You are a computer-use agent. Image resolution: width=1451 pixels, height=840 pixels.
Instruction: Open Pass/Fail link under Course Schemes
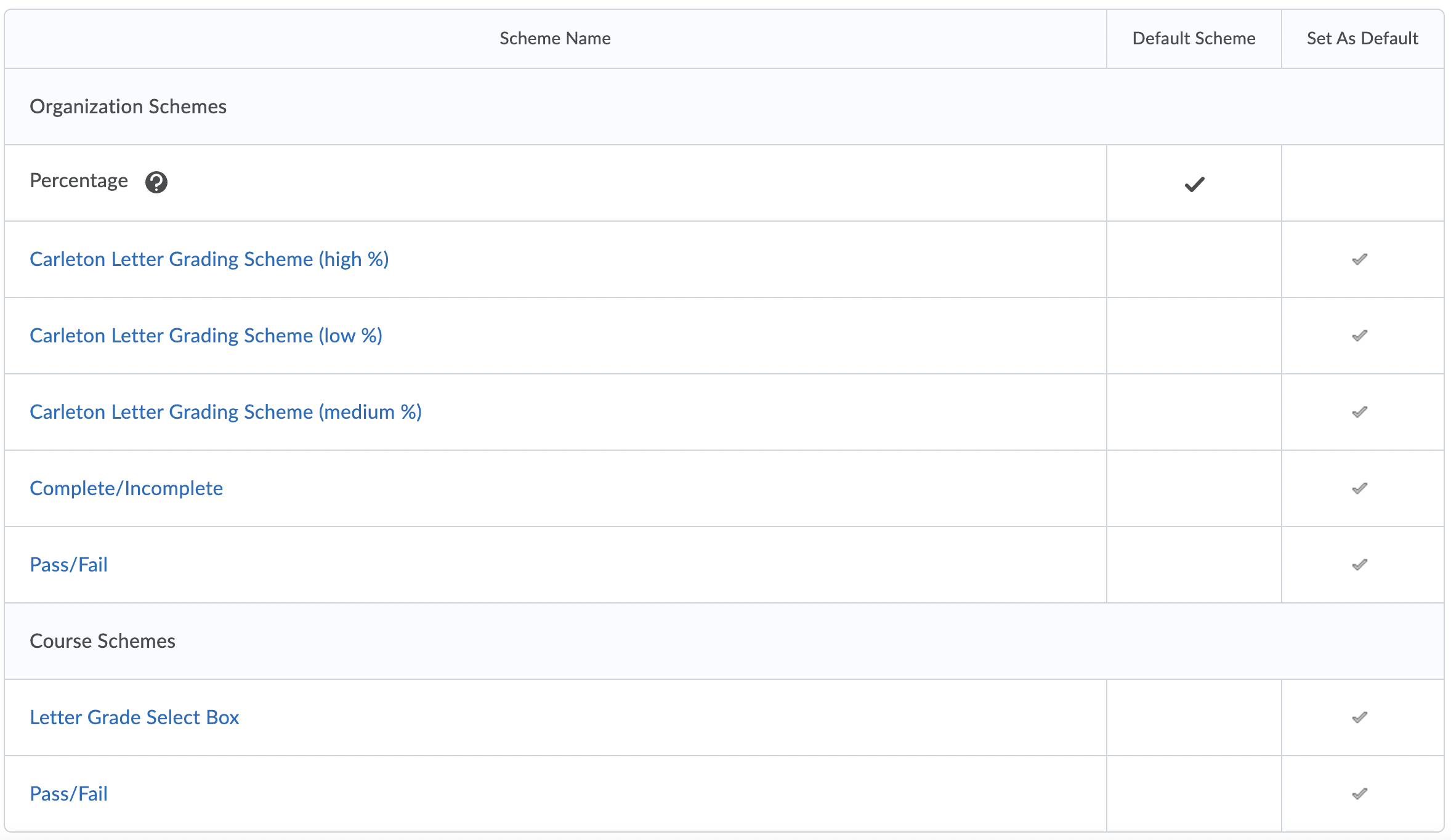(68, 794)
